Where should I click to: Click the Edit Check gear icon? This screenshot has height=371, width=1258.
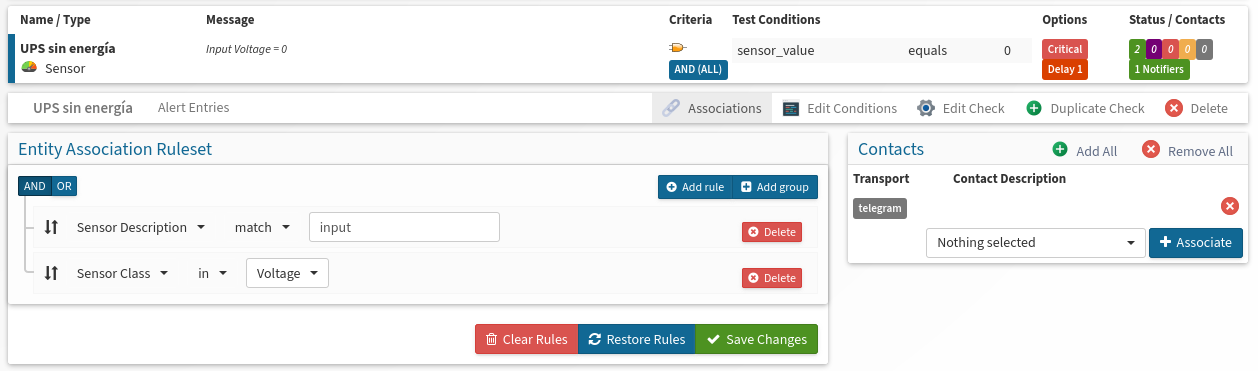coord(926,108)
